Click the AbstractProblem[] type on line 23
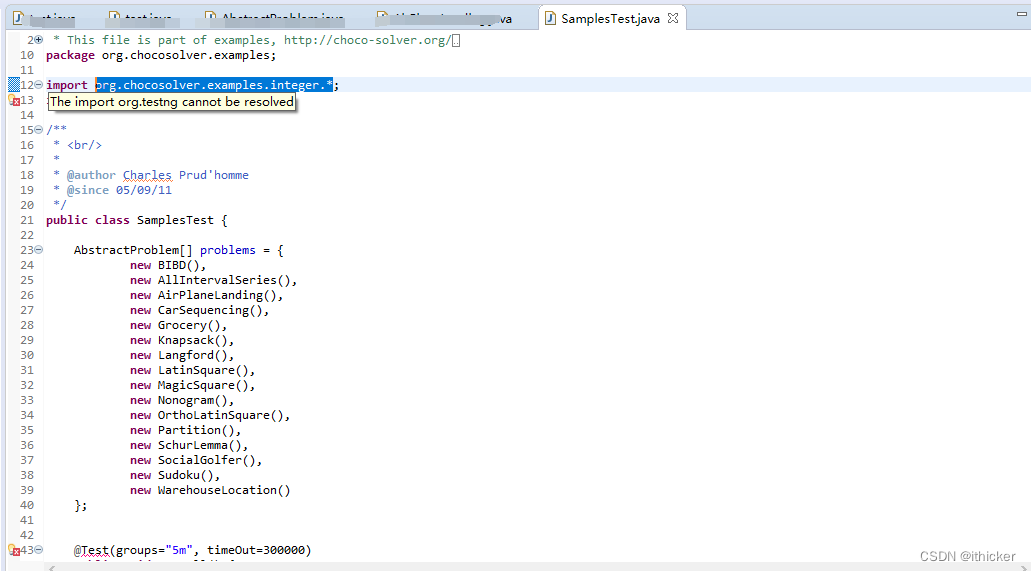The image size is (1031, 571). 133,250
